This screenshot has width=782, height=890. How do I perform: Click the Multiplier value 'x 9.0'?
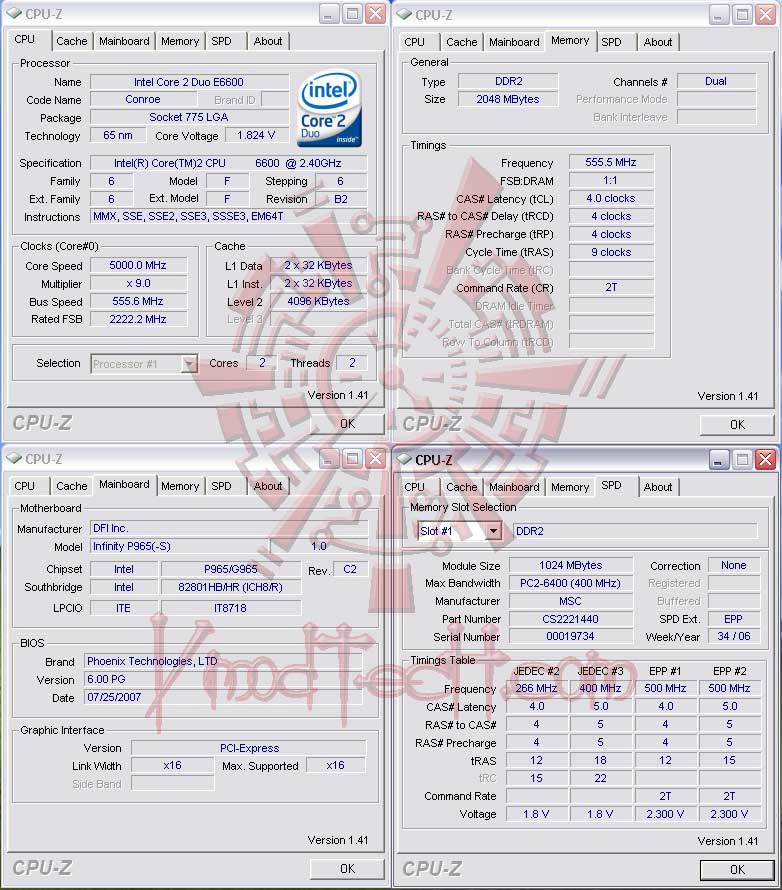pos(138,283)
